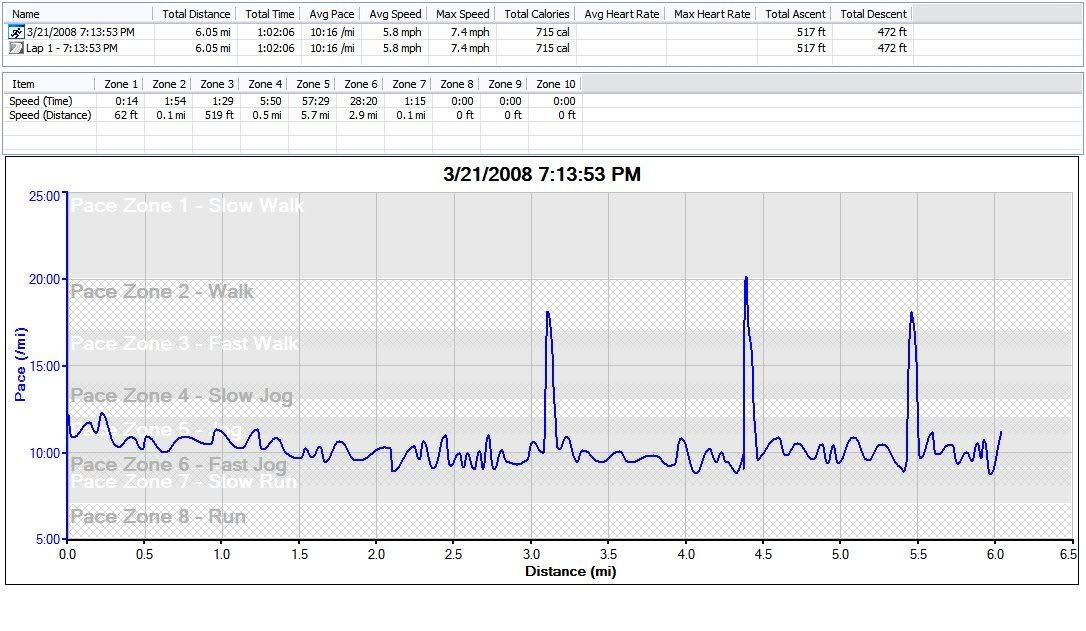The height and width of the screenshot is (631, 1086).
Task: Click the lap icon beside Lap 1
Action: pos(16,48)
